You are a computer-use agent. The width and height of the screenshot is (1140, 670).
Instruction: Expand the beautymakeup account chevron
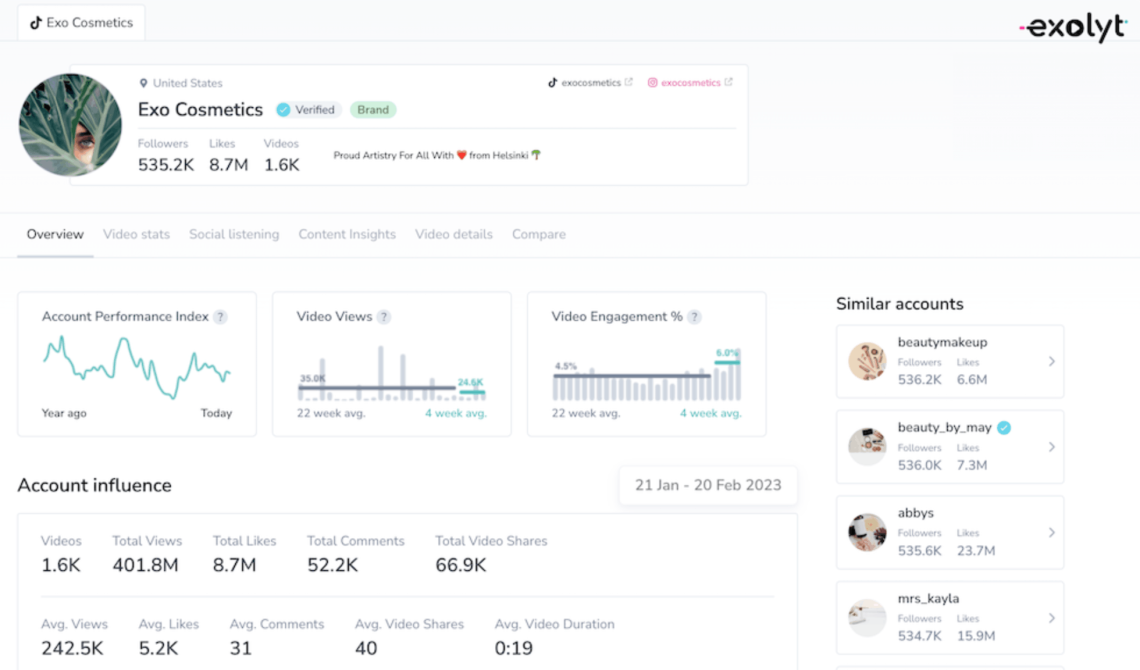pos(1051,361)
